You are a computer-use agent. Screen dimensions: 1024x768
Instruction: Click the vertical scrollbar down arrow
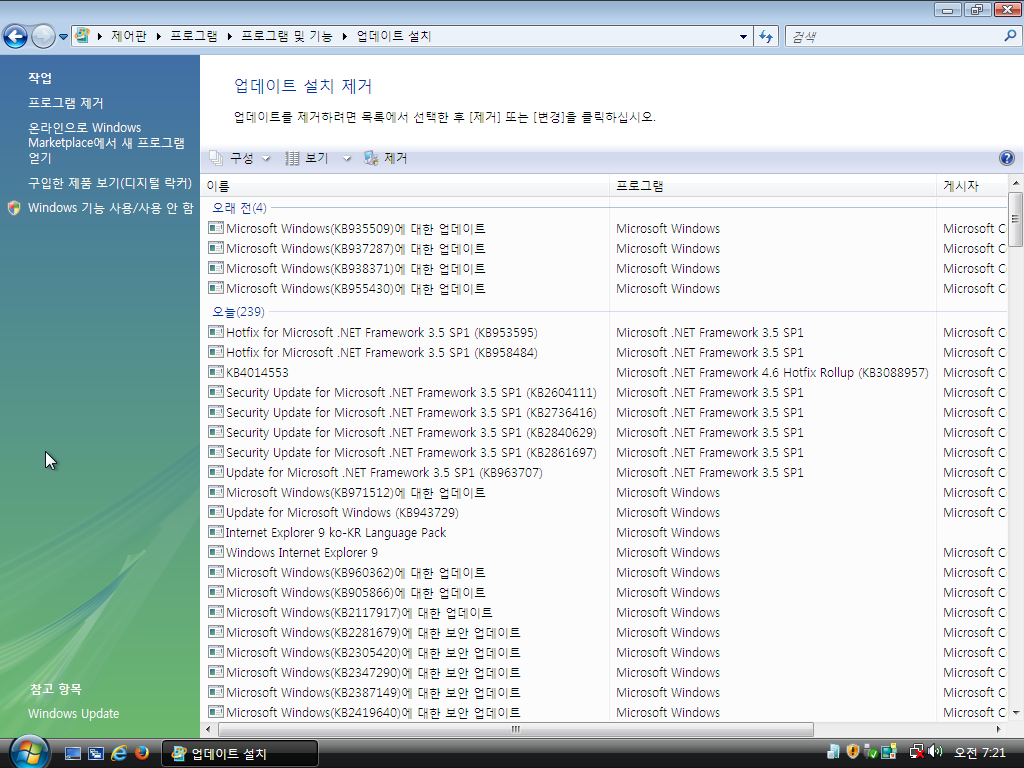click(1016, 712)
